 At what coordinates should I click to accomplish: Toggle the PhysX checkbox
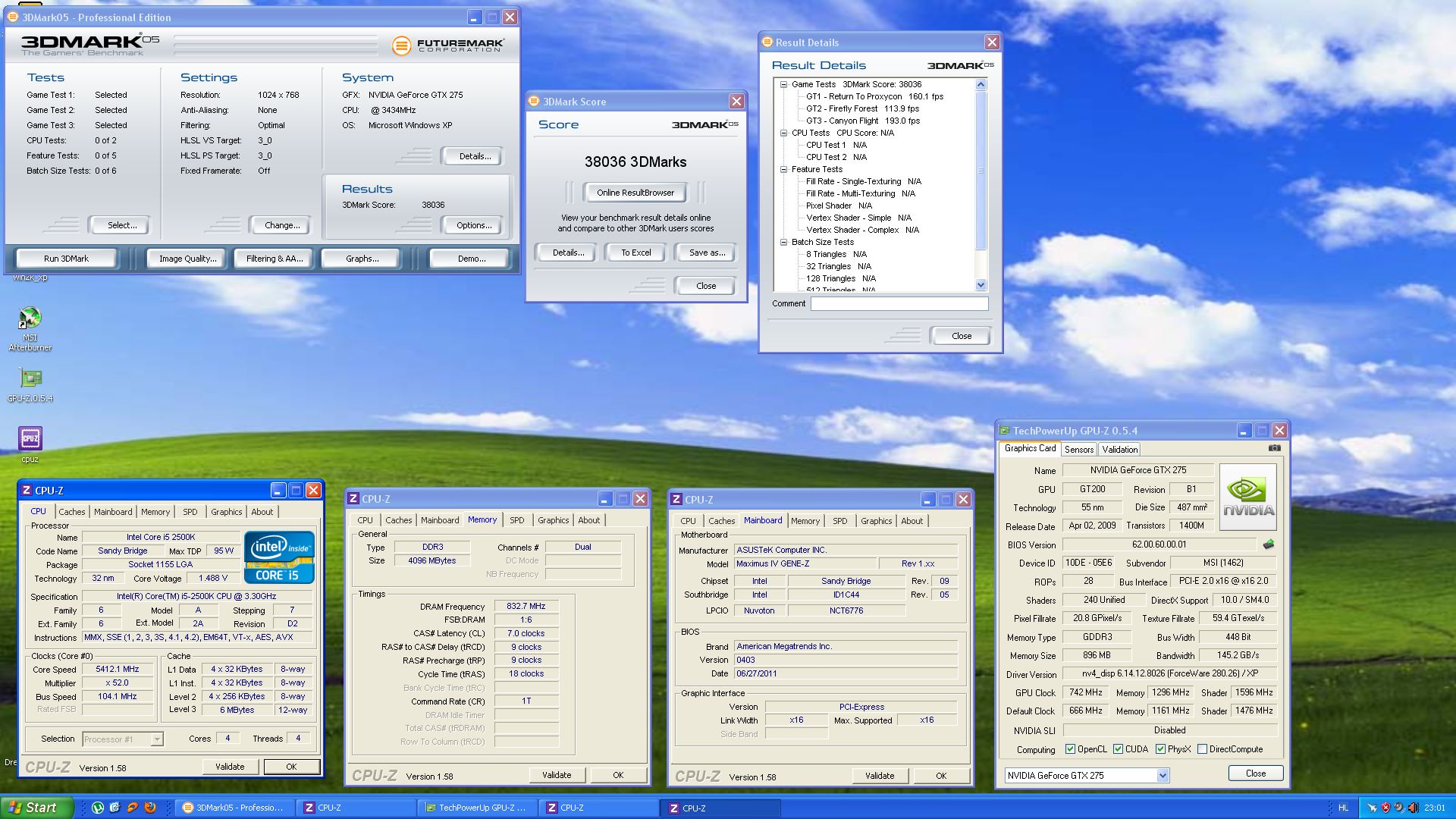click(x=1160, y=749)
